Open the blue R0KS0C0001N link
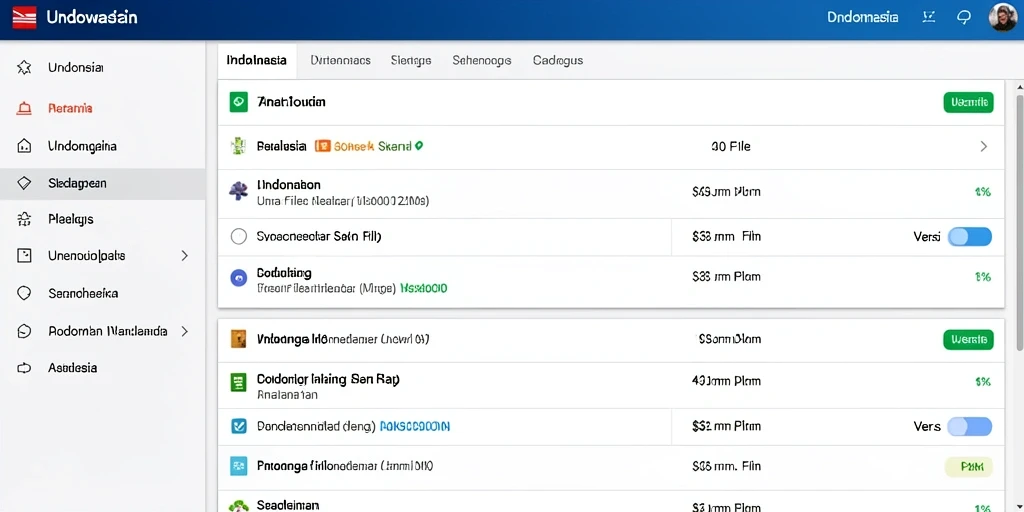Screen dimensions: 1024x512 [x=415, y=426]
